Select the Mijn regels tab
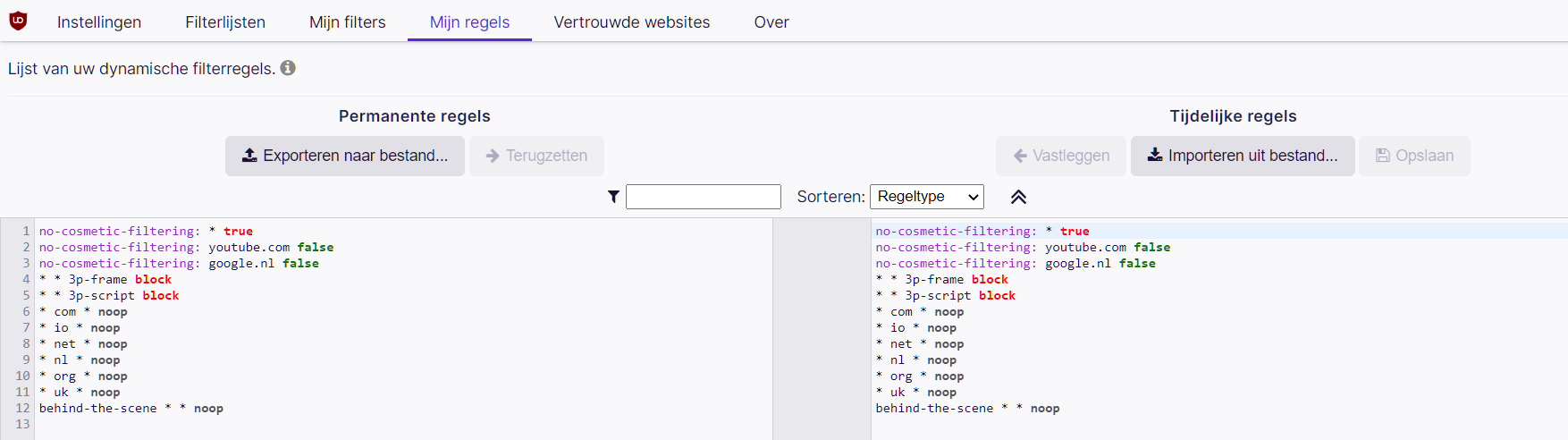The image size is (1568, 440). click(469, 22)
